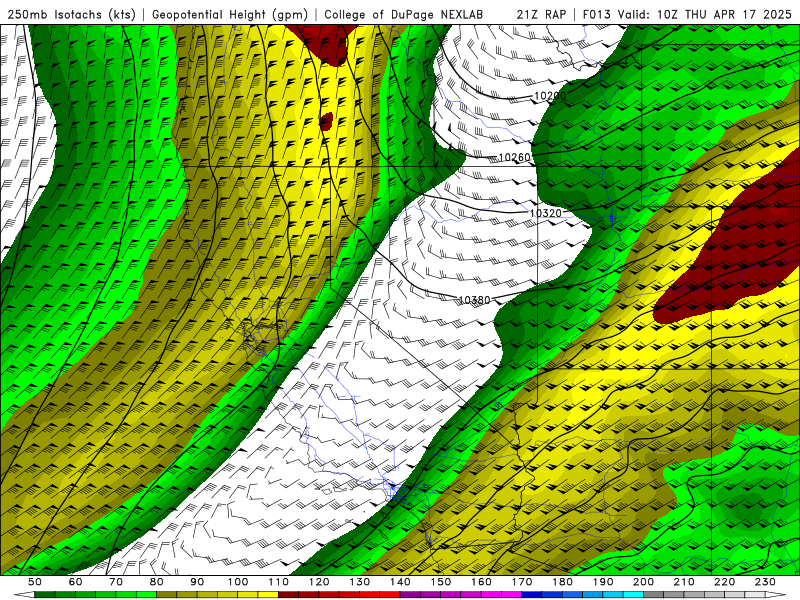Click the '21Z RAP' model run text

click(541, 14)
